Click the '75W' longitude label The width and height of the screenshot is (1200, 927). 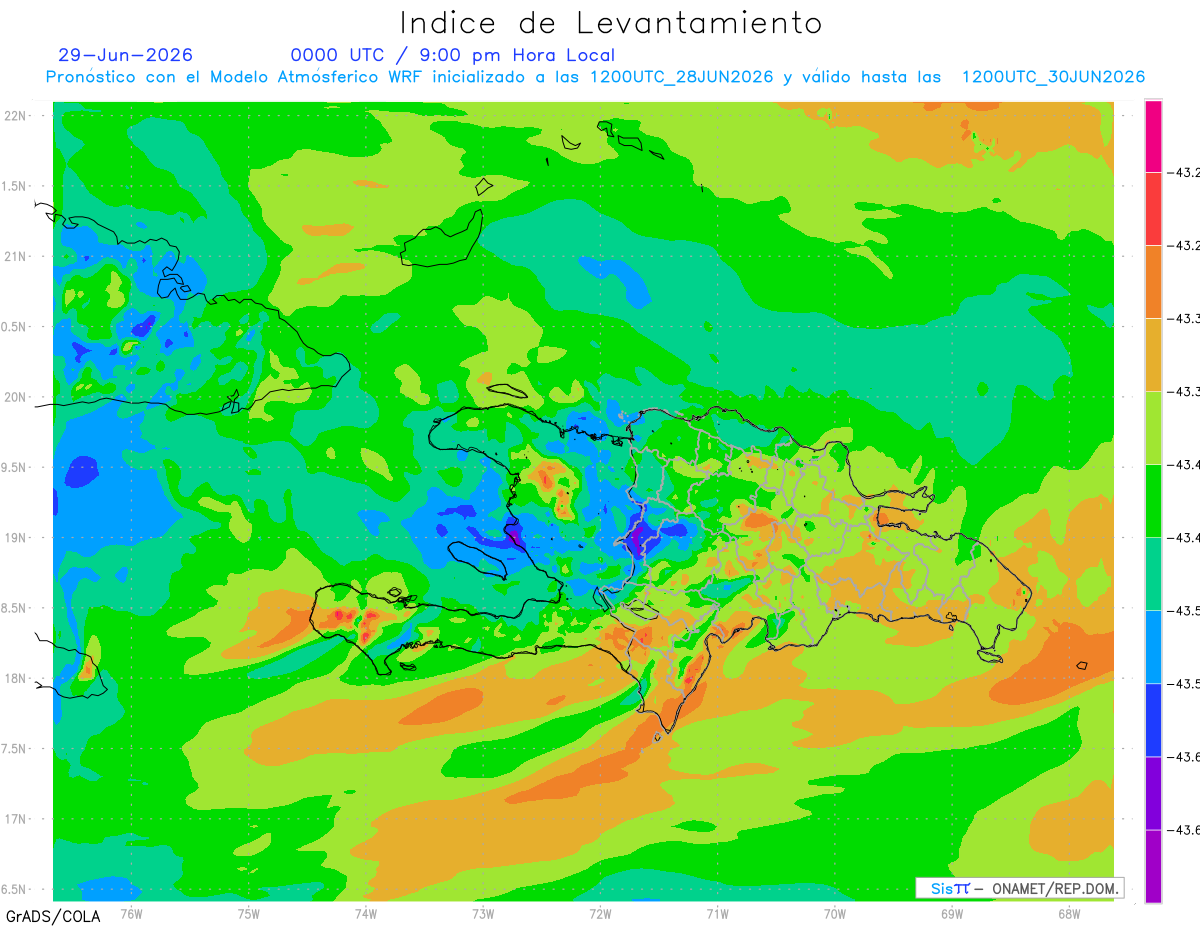tap(249, 913)
